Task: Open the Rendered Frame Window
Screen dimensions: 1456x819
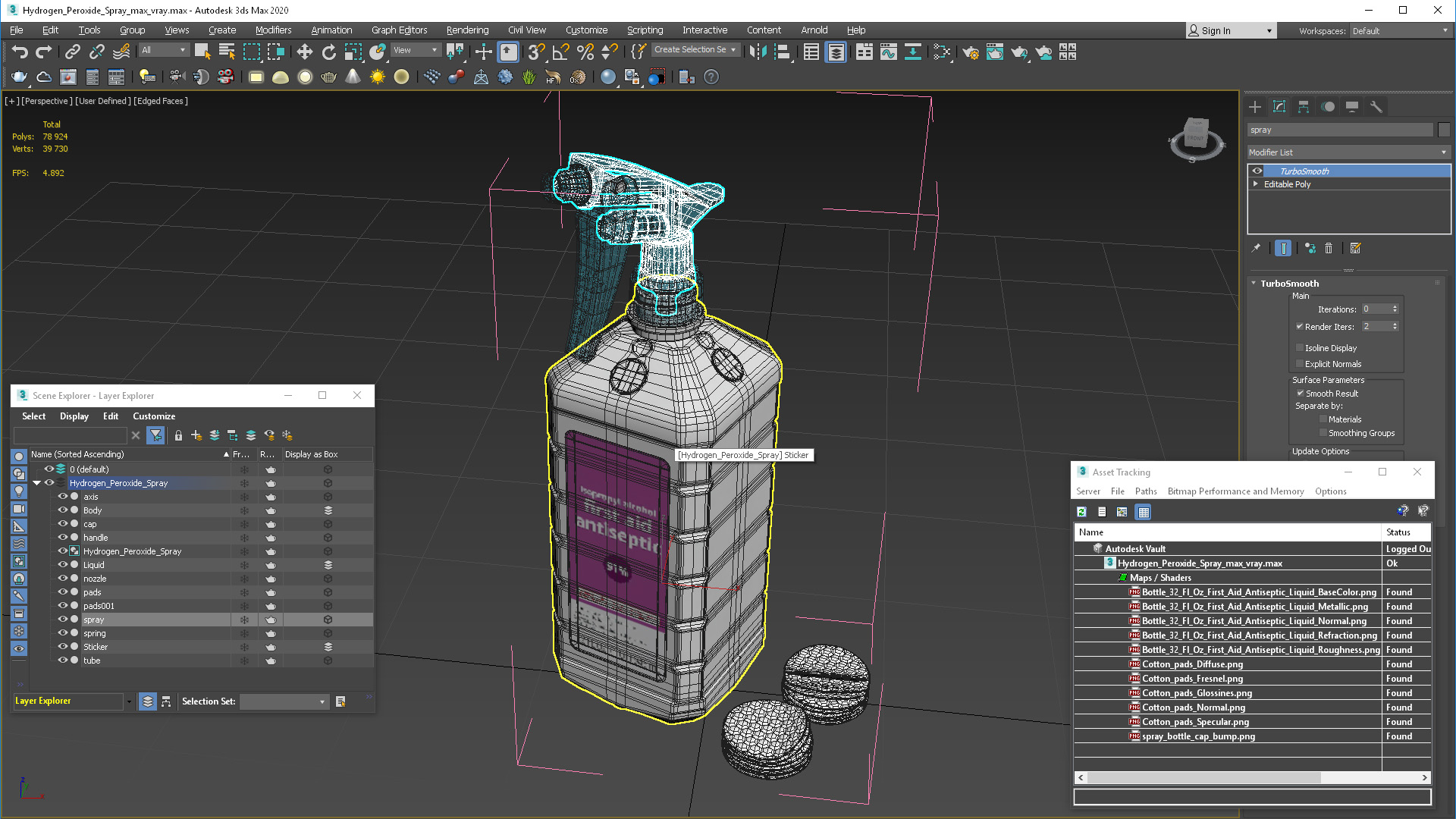Action: [995, 52]
